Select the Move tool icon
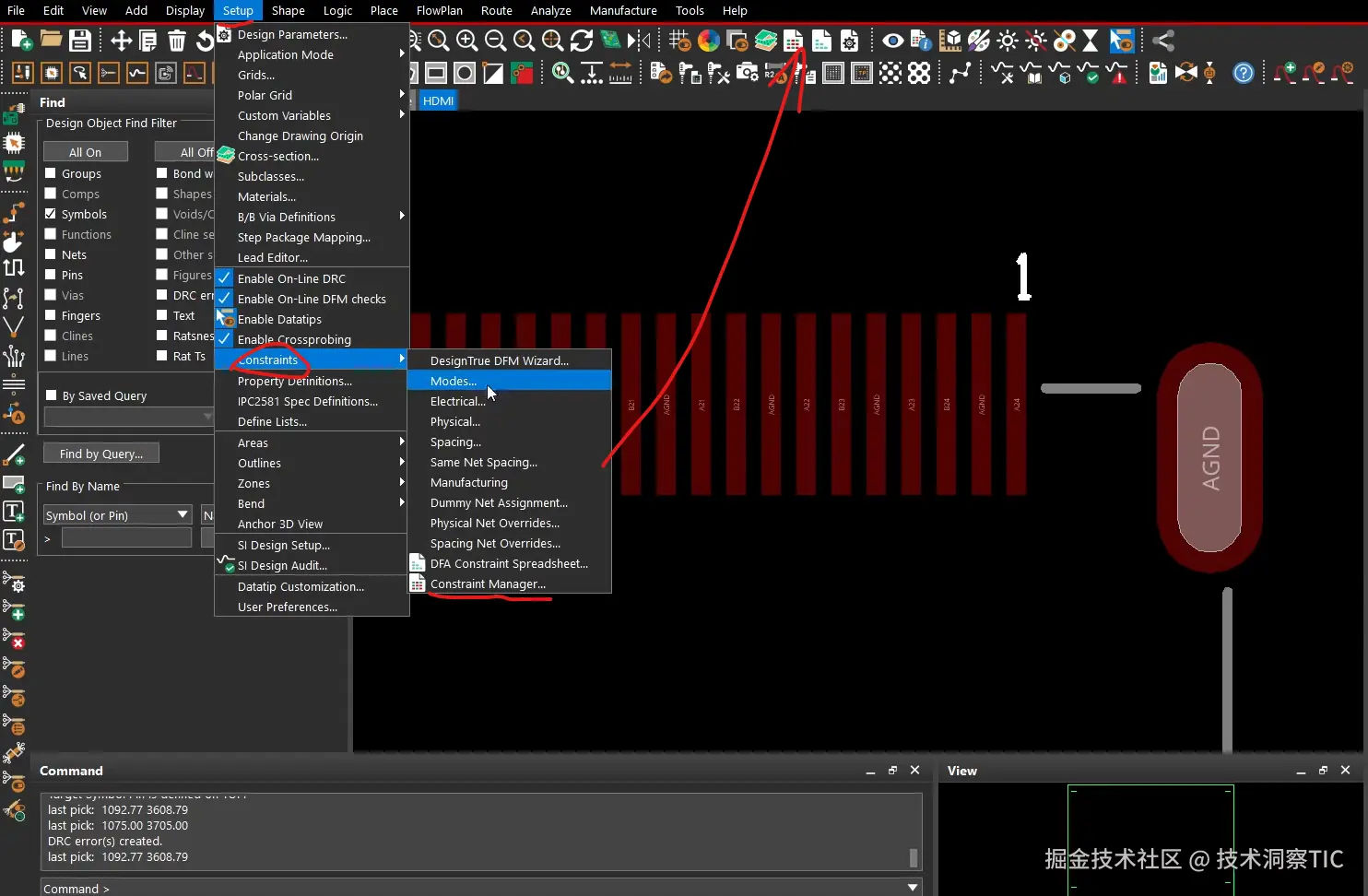This screenshot has width=1368, height=896. [121, 40]
